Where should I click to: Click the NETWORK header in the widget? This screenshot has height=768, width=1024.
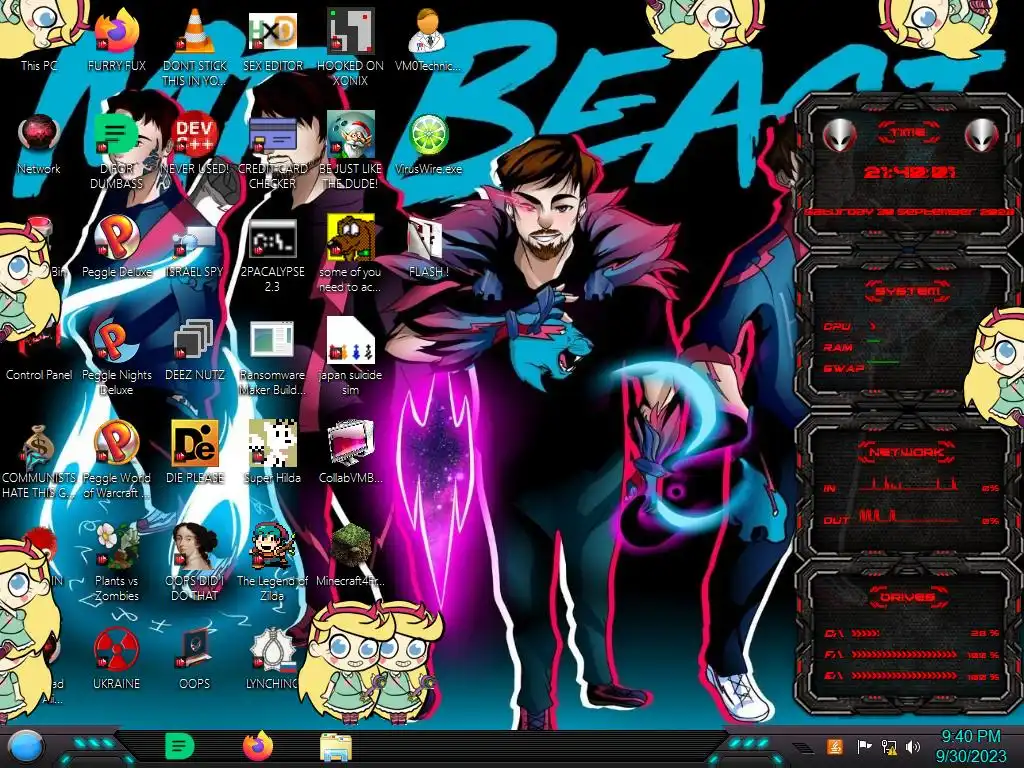pos(908,452)
